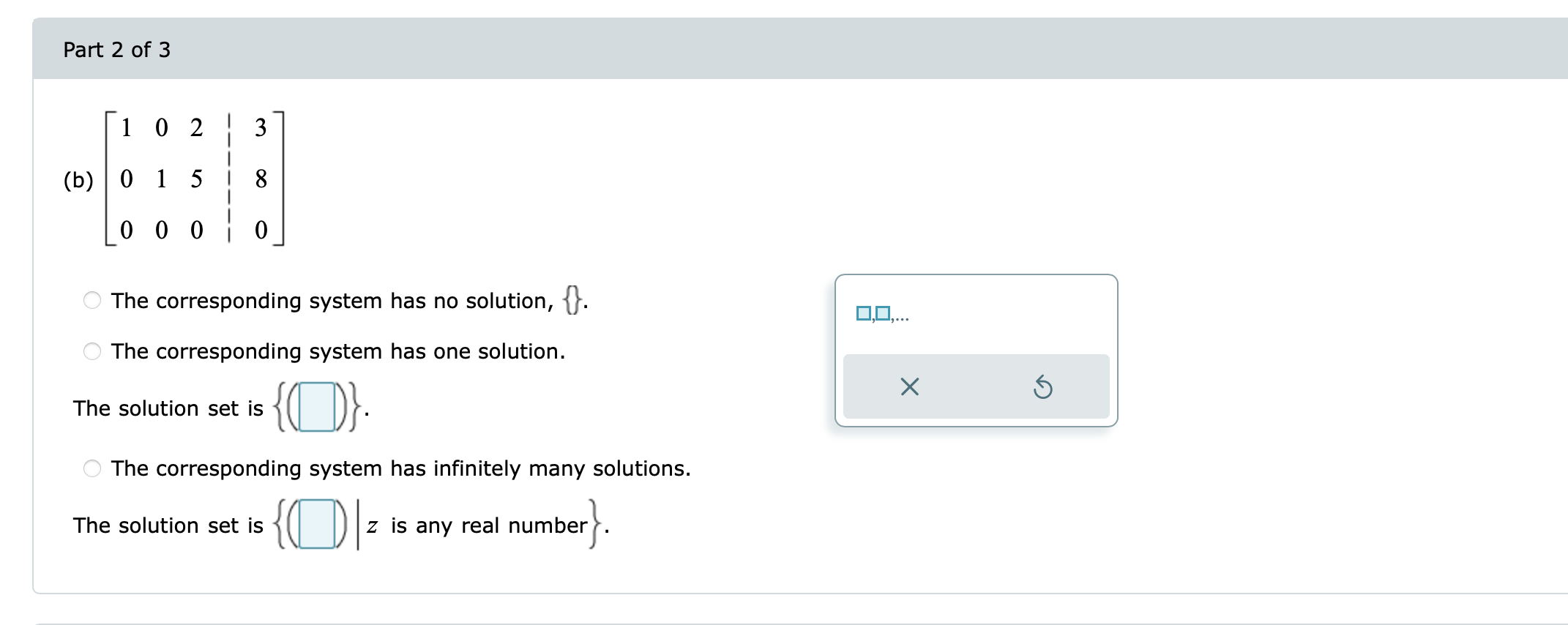Screen dimensions: 1568x625
Task: Select the one solution radio option
Action: point(91,351)
